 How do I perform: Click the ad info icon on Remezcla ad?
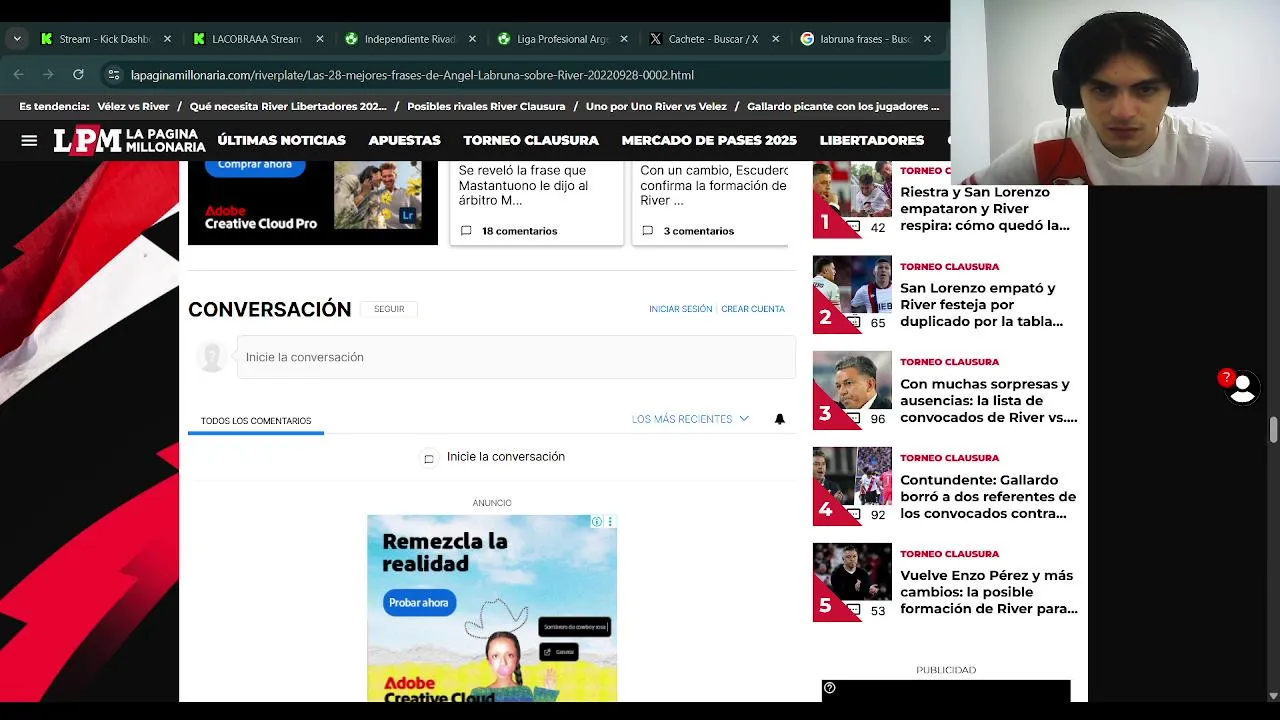(597, 522)
